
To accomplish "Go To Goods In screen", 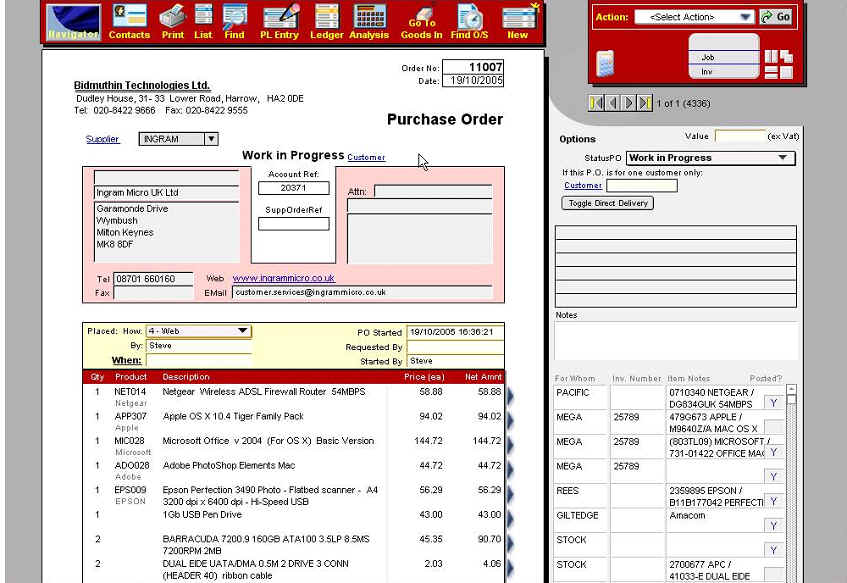I will [421, 23].
